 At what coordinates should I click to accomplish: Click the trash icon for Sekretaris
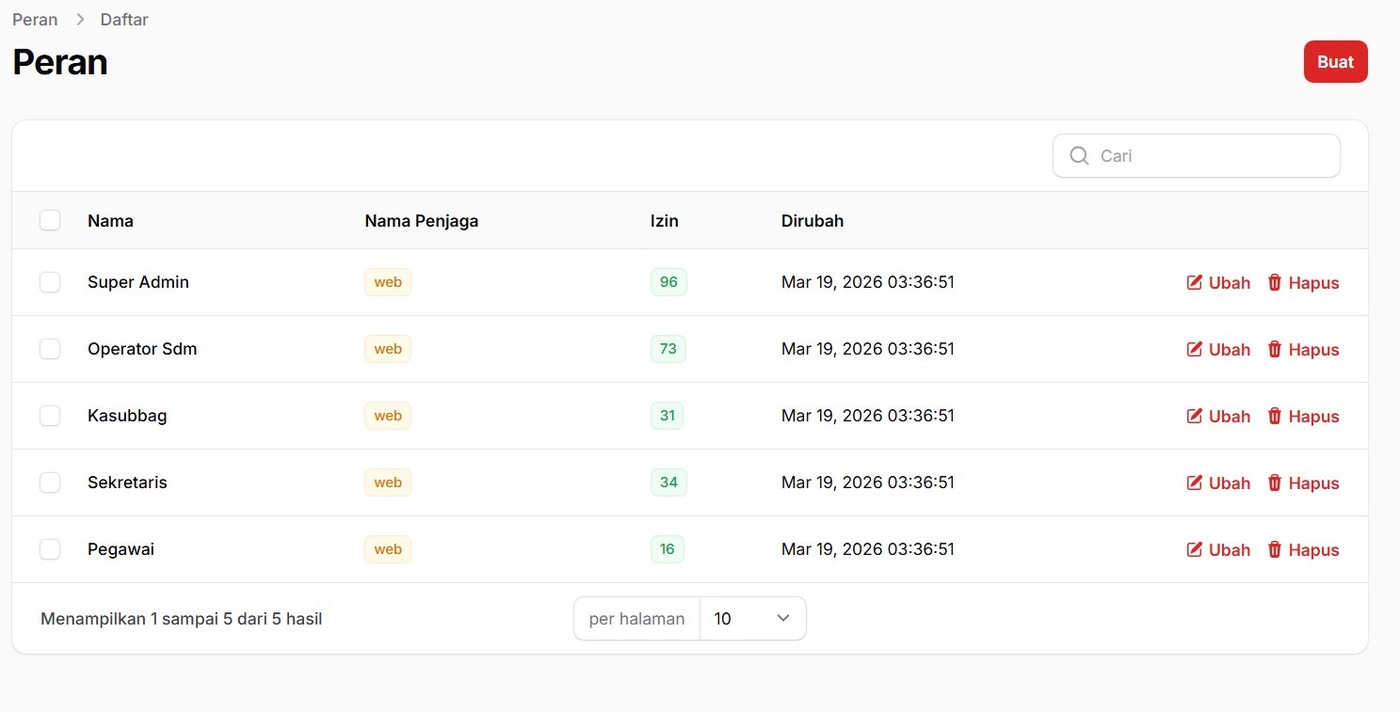tap(1275, 482)
